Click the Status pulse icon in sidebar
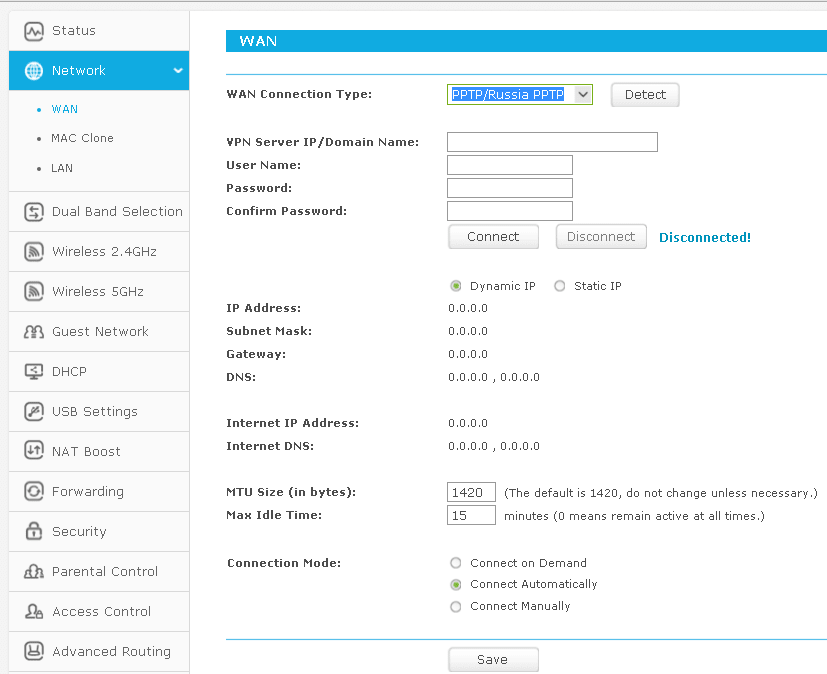 pos(34,31)
